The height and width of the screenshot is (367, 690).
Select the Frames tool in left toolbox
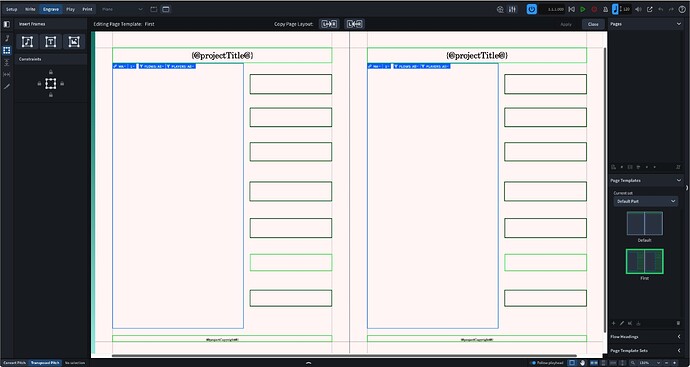pyautogui.click(x=7, y=51)
